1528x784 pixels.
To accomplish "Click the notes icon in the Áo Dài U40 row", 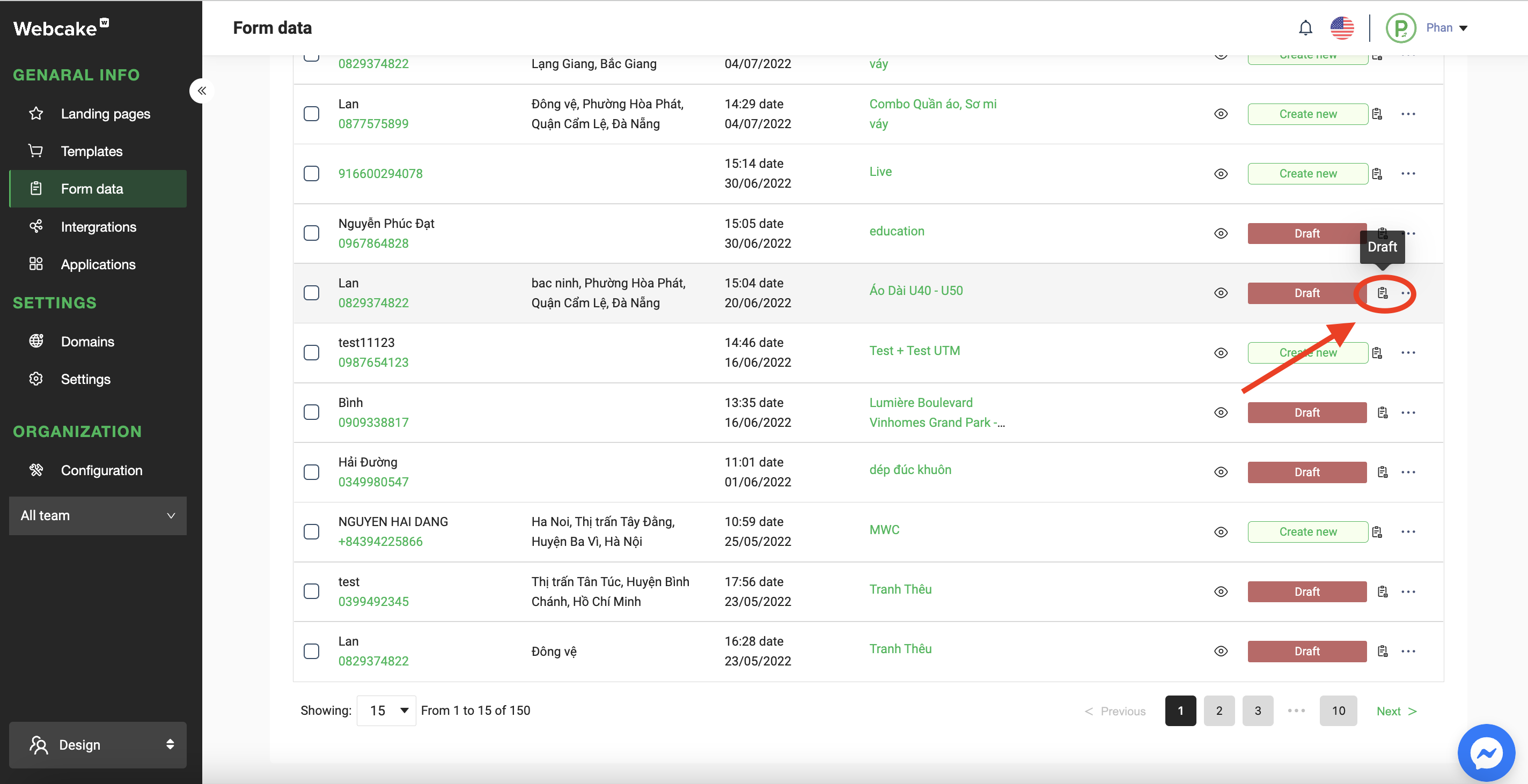I will point(1383,293).
